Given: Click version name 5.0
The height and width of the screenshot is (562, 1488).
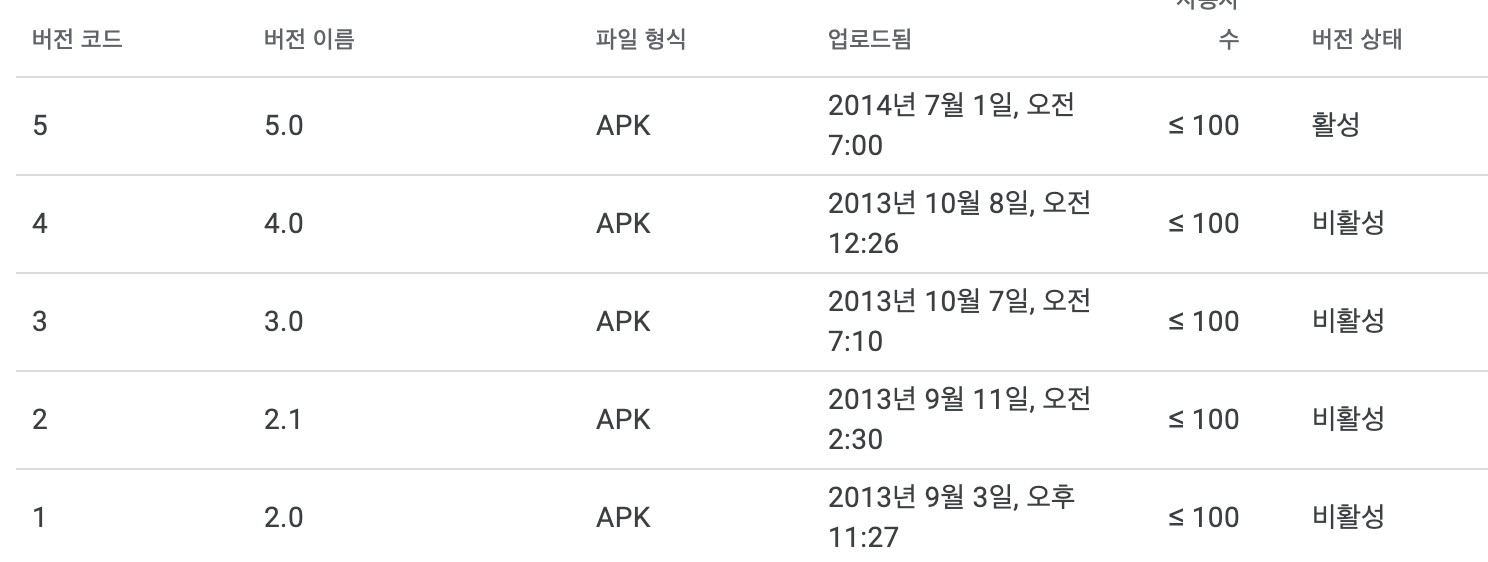Looking at the screenshot, I should (x=283, y=126).
